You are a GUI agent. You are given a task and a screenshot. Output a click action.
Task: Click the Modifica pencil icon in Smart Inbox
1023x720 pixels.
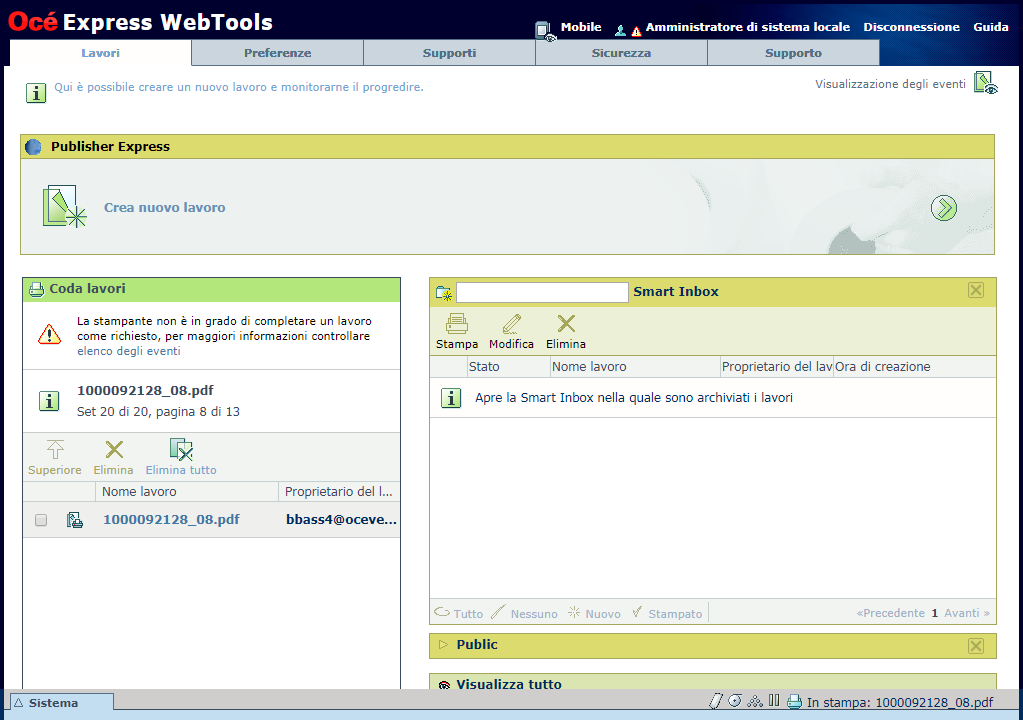tap(512, 323)
